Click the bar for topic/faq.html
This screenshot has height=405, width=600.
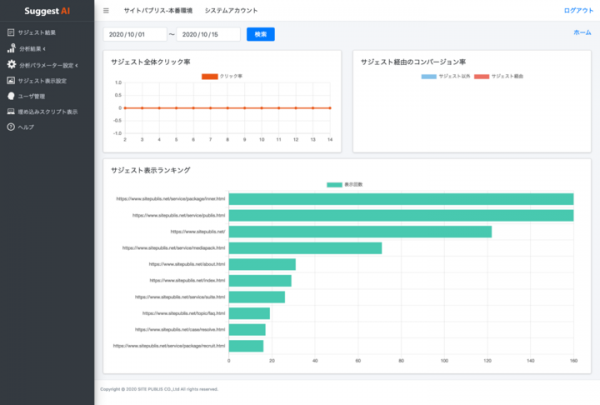(249, 313)
